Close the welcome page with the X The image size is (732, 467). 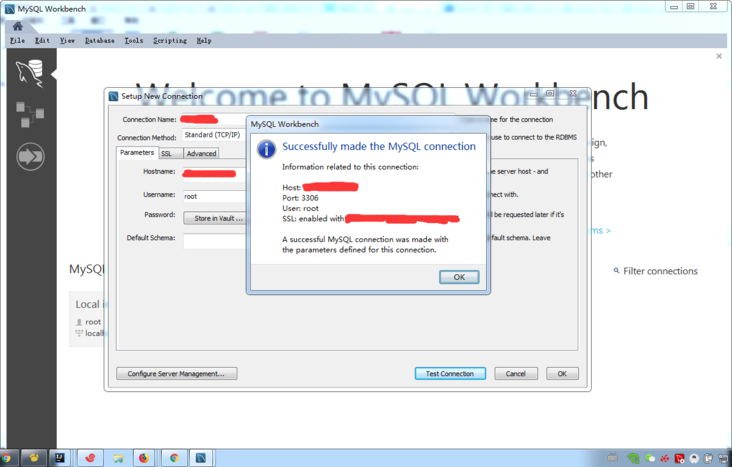(x=719, y=56)
